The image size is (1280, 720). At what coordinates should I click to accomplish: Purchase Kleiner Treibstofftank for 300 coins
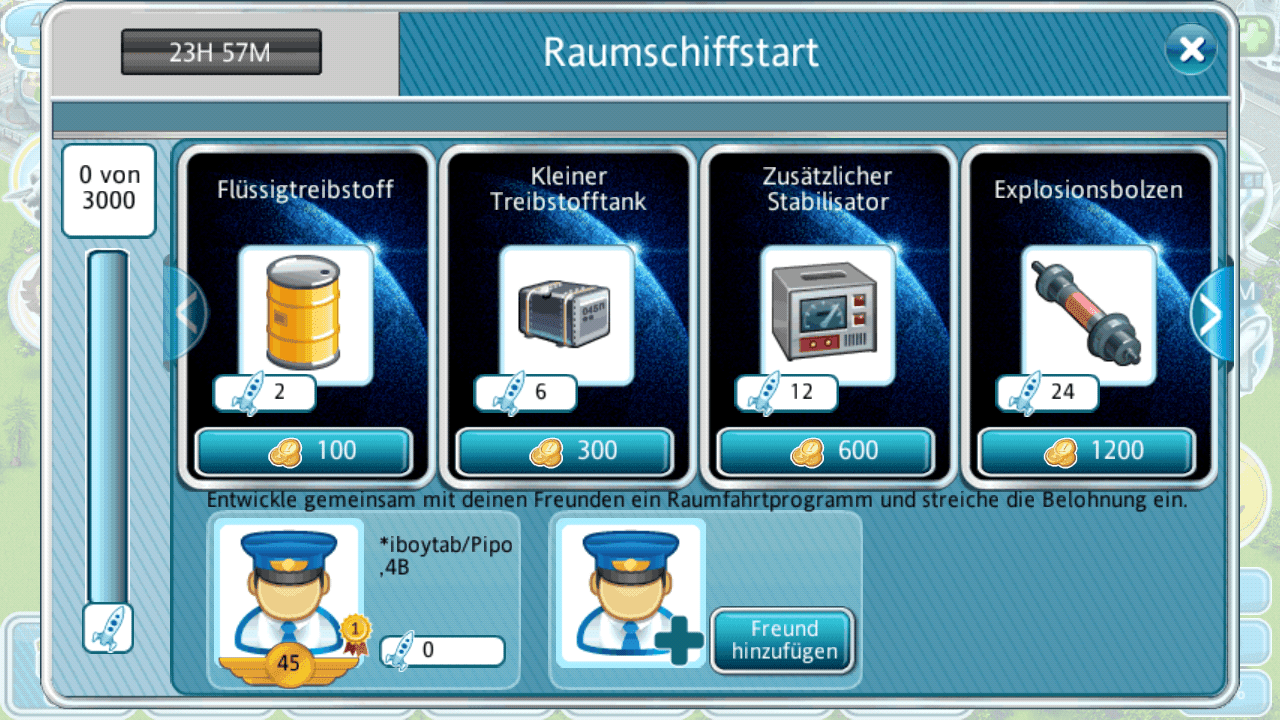point(565,451)
